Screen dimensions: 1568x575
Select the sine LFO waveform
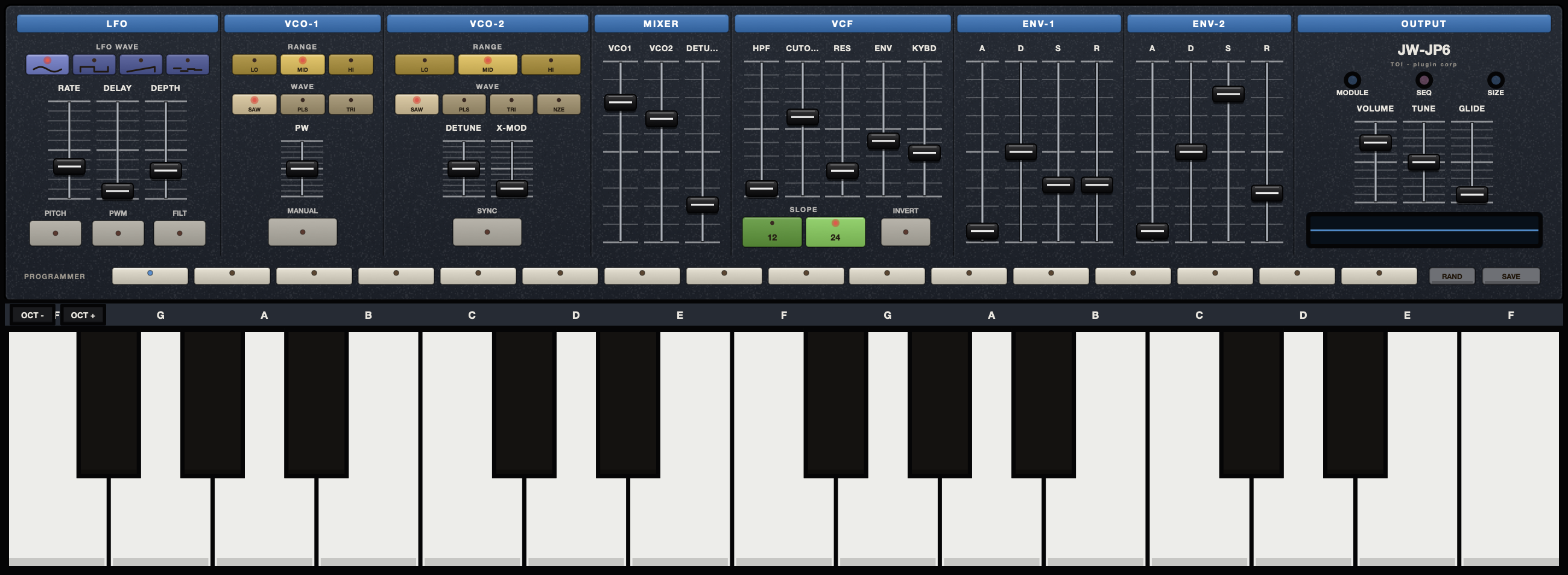48,64
